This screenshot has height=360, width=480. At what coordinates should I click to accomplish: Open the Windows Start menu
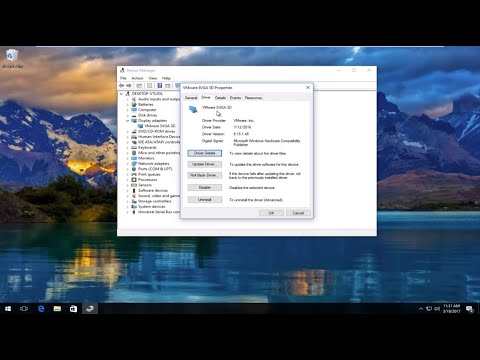[8, 309]
